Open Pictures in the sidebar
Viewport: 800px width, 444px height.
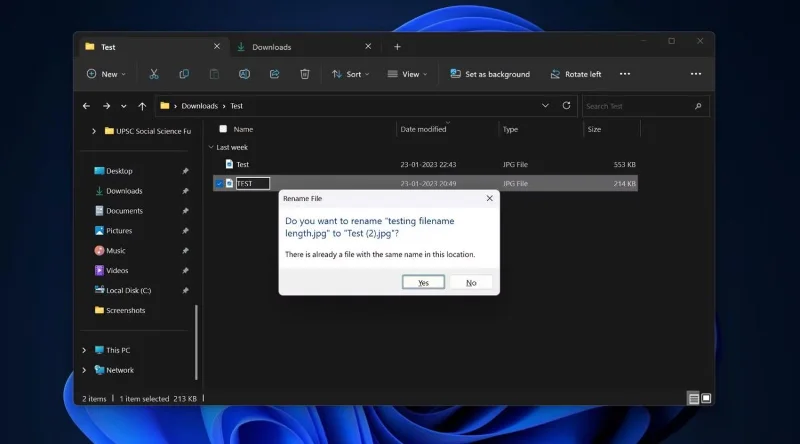pyautogui.click(x=113, y=231)
